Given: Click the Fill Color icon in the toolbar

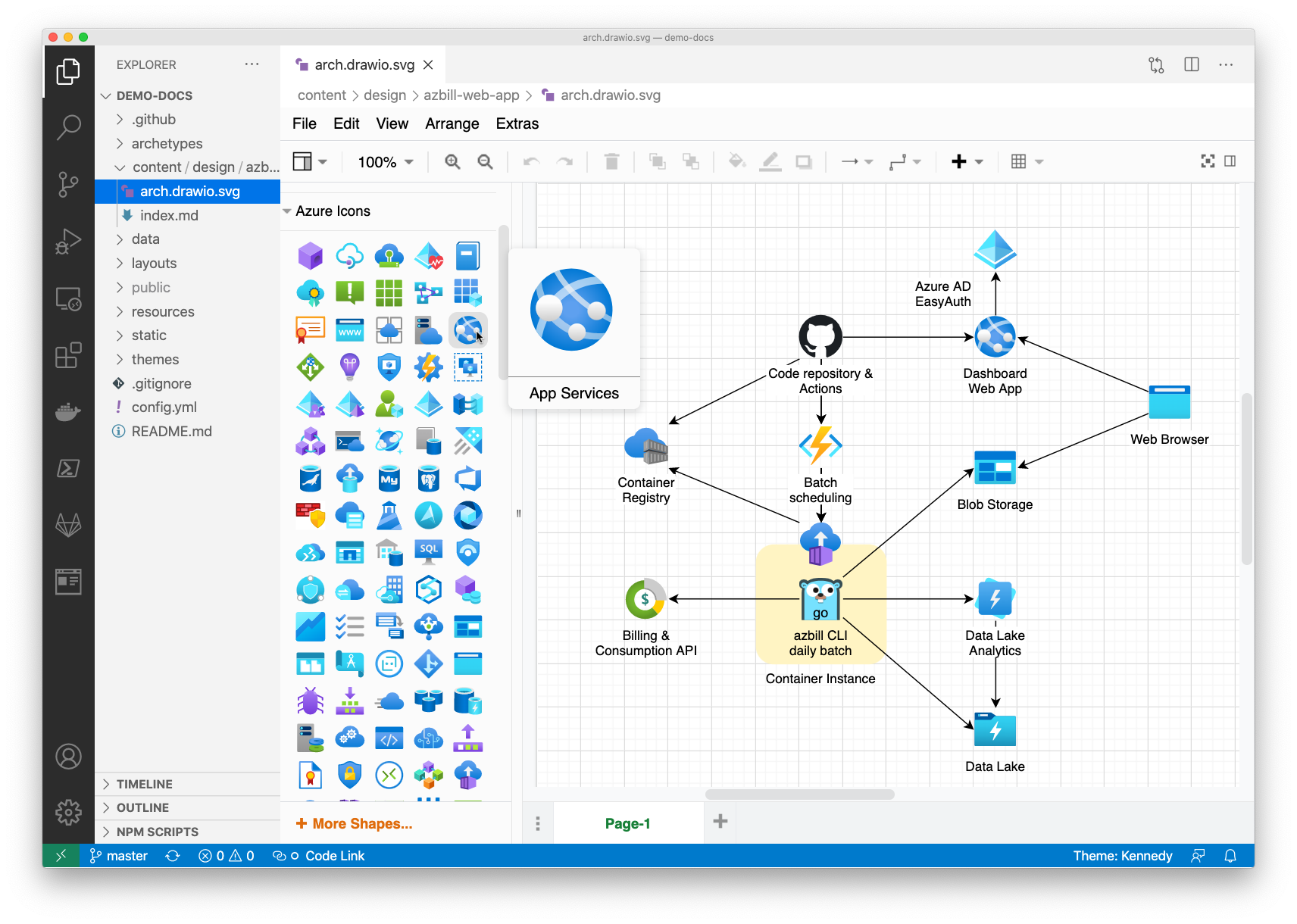Looking at the screenshot, I should tap(736, 161).
